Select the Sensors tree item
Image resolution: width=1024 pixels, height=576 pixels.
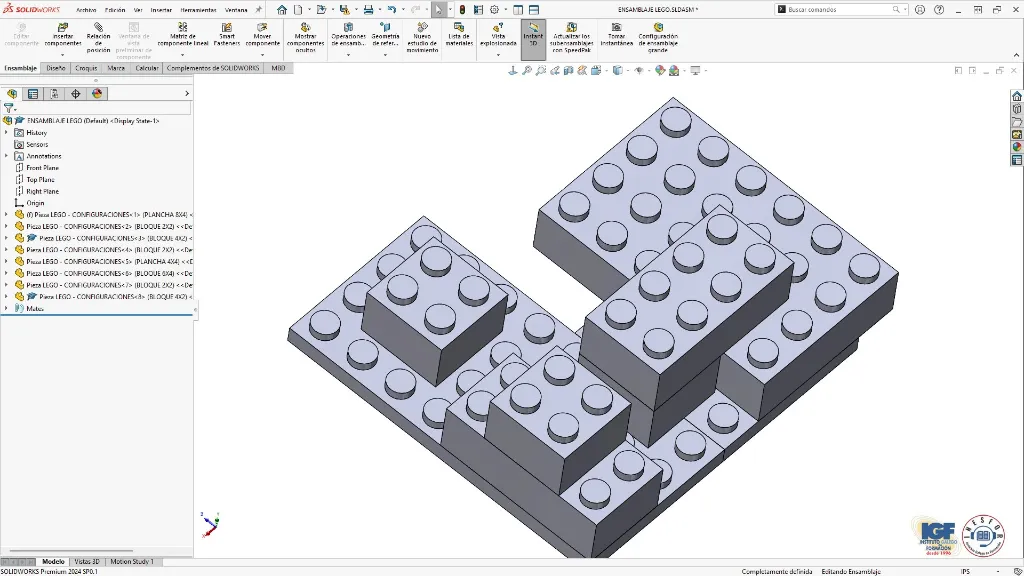click(x=37, y=144)
